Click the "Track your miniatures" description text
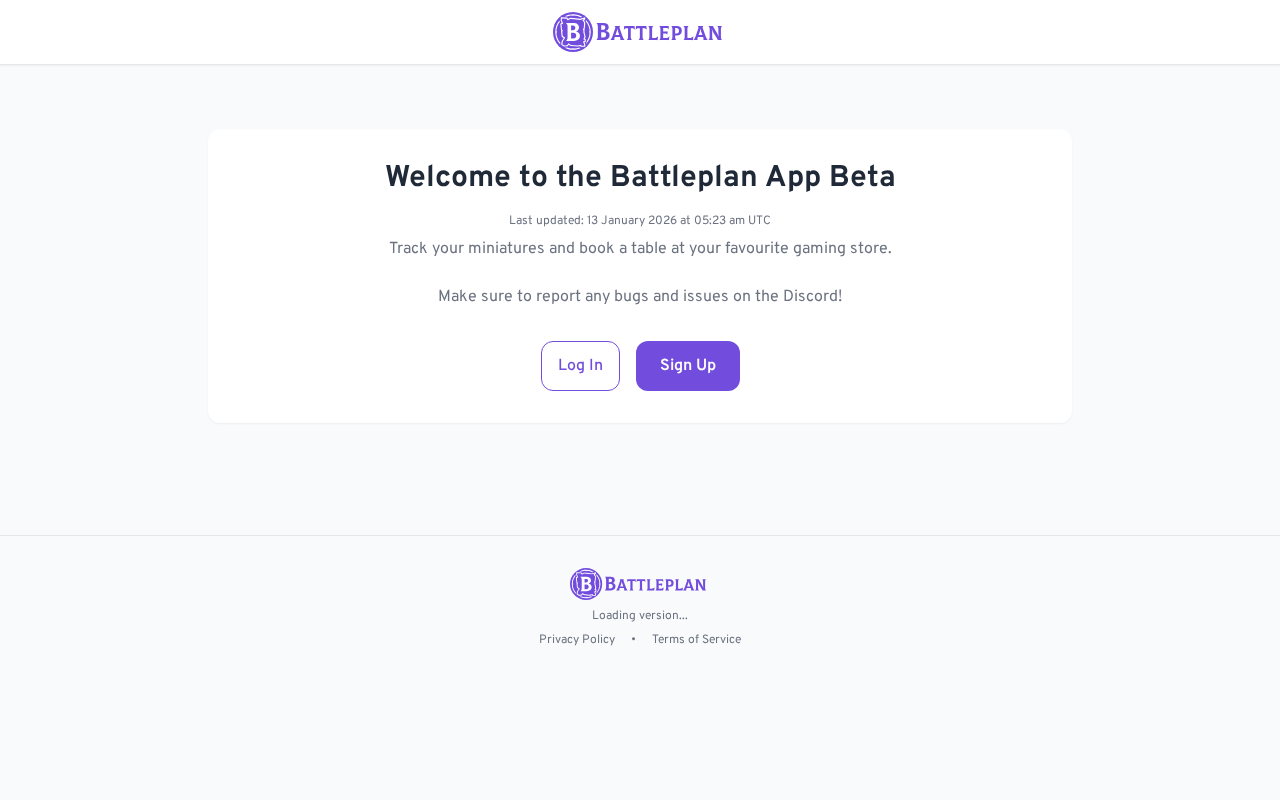Viewport: 1280px width, 800px height. 640,249
